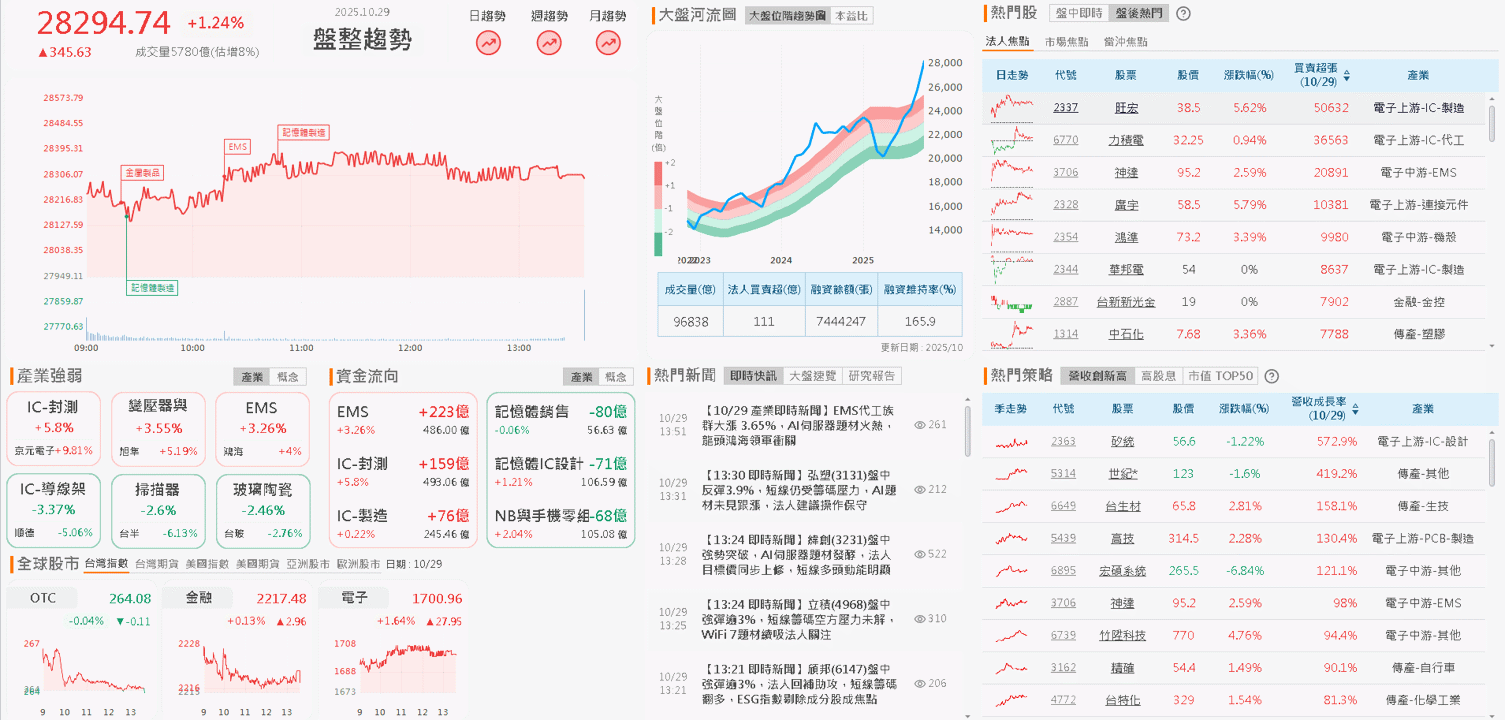Image resolution: width=1505 pixels, height=720 pixels.
Task: Open the quarterly sparkline chart for 矽統
Action: pyautogui.click(x=1010, y=441)
